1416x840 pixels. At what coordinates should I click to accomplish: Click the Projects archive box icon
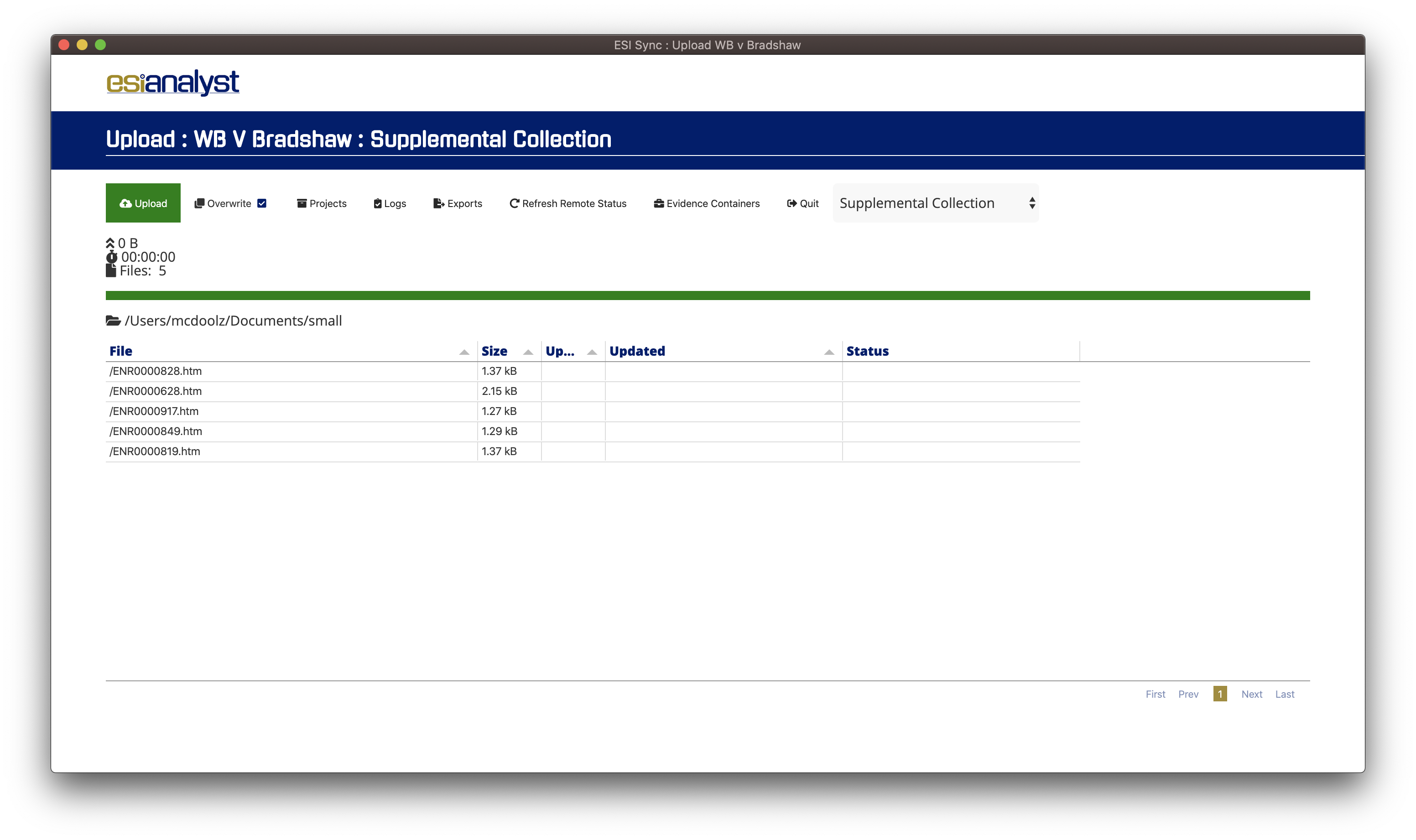coord(302,203)
